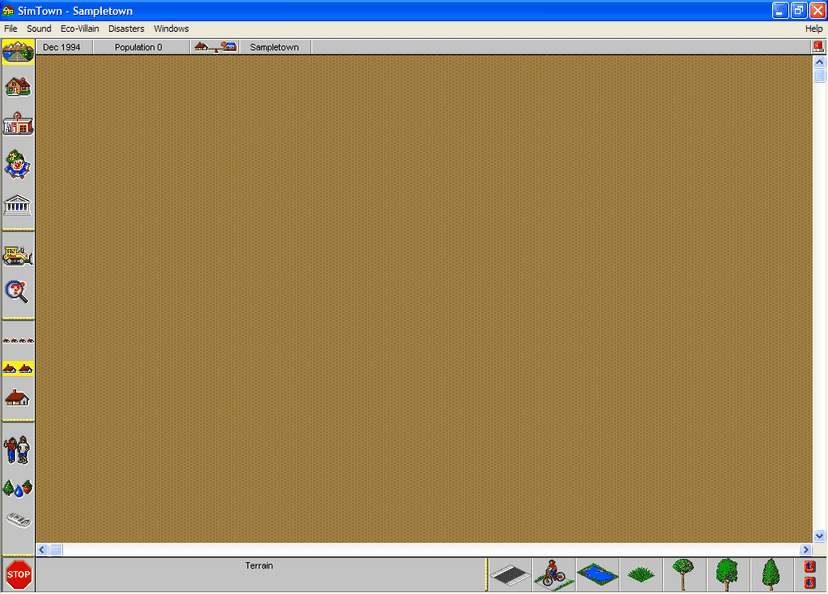Open the trees and water resources icon

(x=18, y=488)
